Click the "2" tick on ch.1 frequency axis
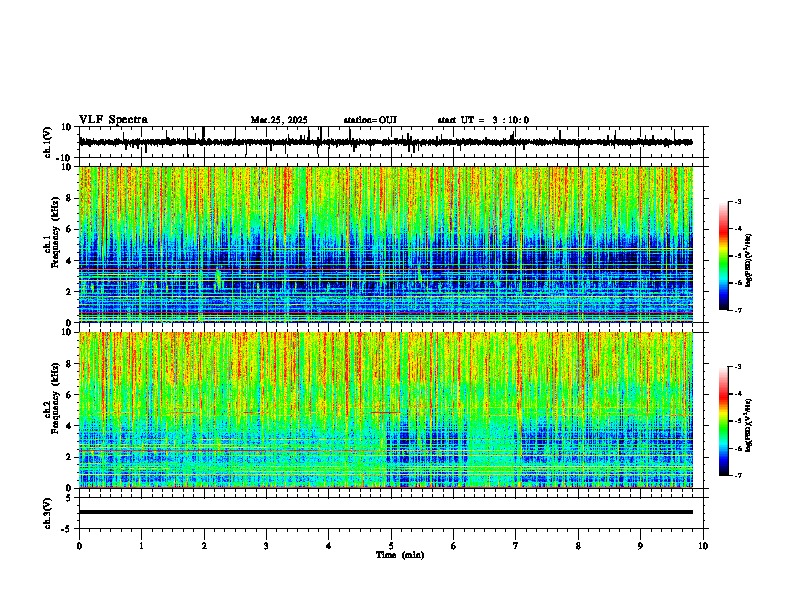 click(69, 292)
